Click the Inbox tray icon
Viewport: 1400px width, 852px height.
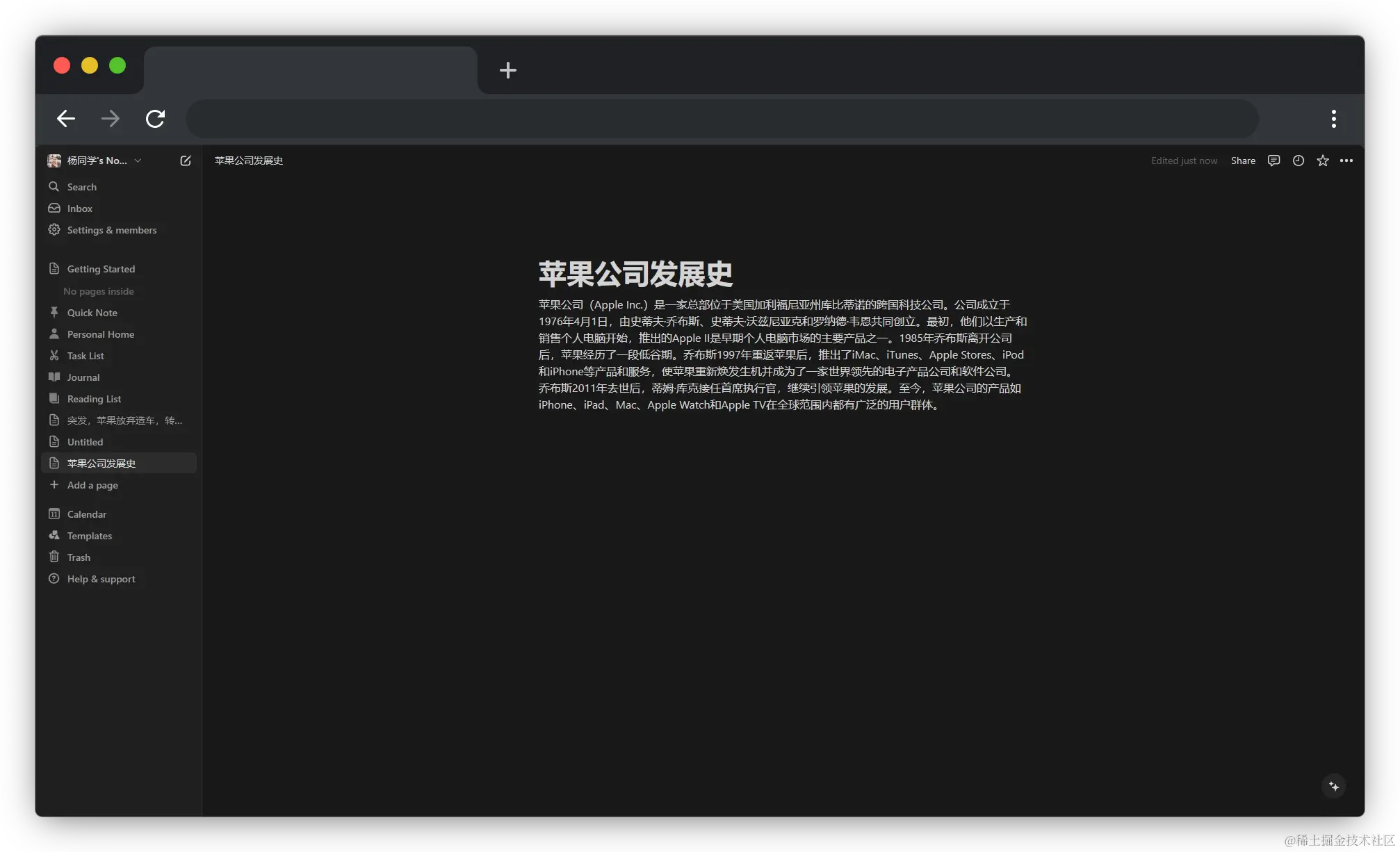(x=54, y=208)
